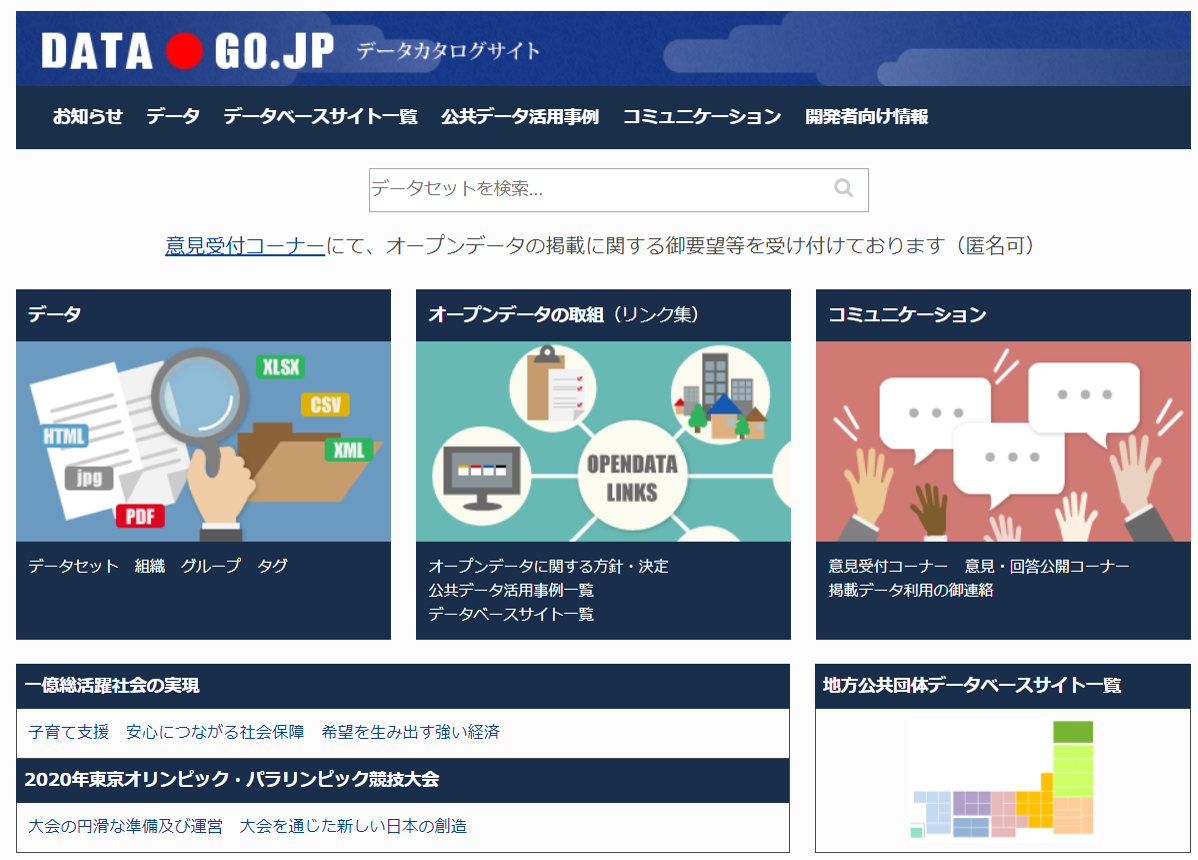Open コミュニケーション in the navigation bar

point(701,116)
